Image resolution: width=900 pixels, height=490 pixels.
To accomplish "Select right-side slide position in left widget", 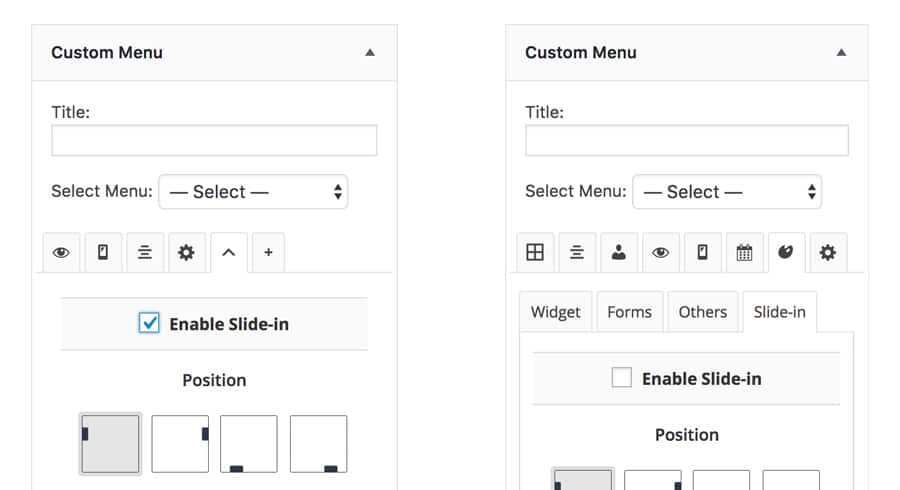I will (x=180, y=444).
